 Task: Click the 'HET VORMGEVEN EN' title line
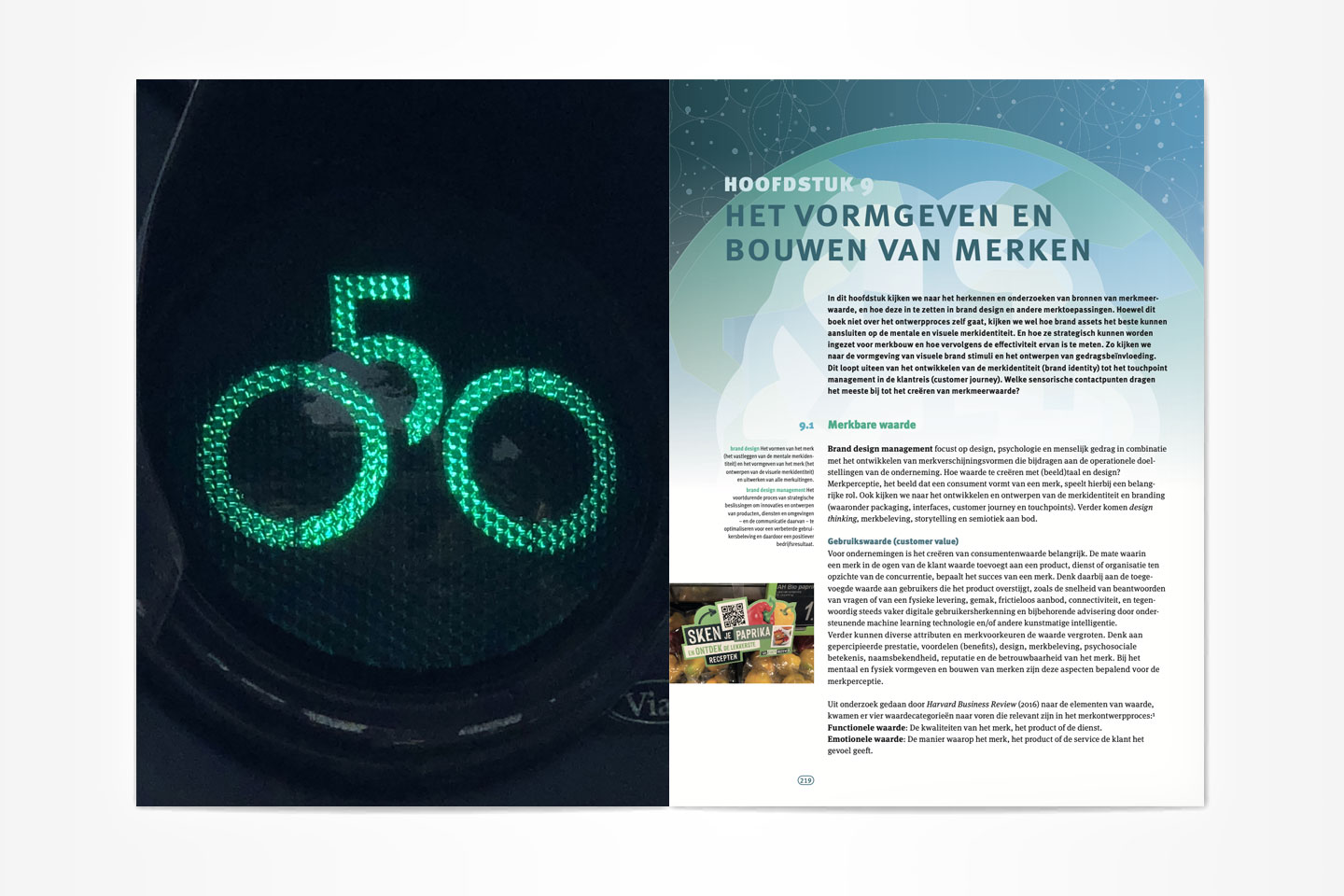coord(889,217)
